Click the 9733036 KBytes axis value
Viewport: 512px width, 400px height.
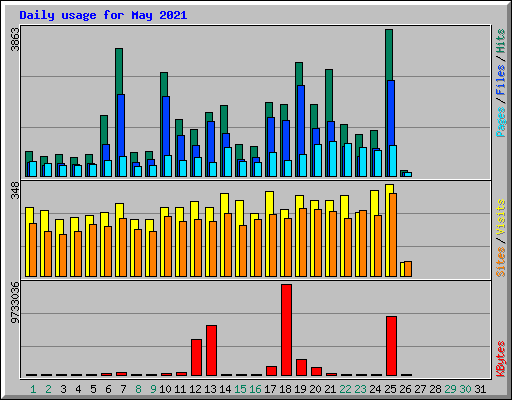pyautogui.click(x=15, y=303)
